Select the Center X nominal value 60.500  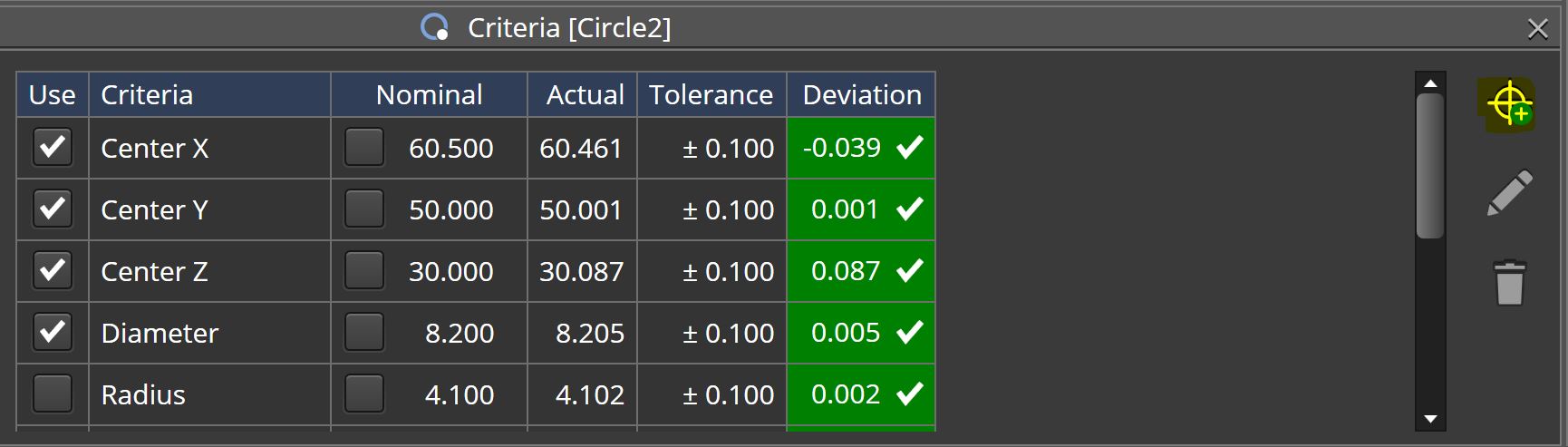point(450,148)
